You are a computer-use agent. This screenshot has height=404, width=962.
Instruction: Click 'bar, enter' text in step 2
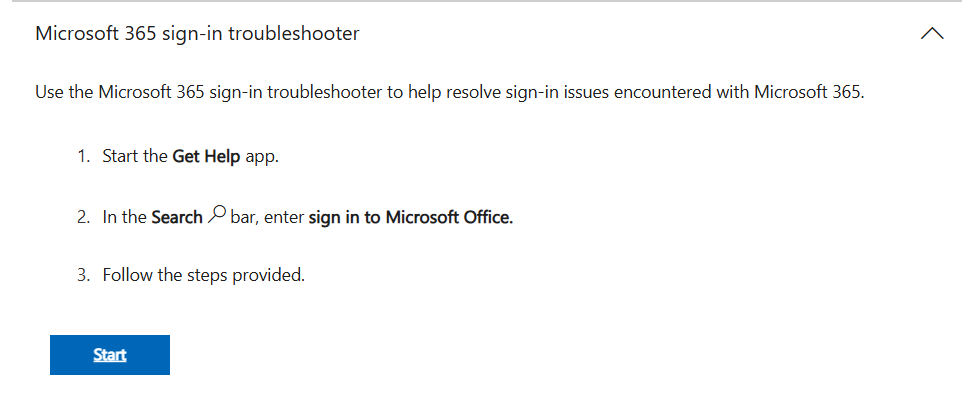point(267,217)
